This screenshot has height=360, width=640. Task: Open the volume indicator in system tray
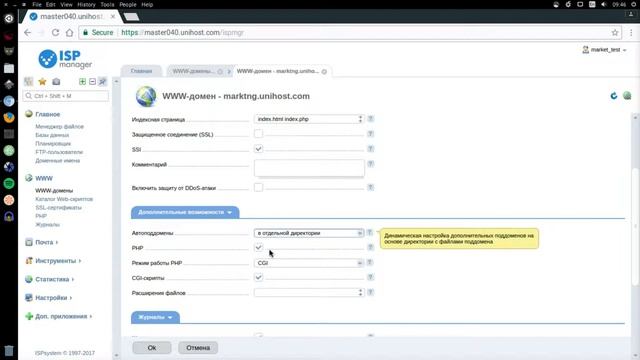click(x=604, y=4)
